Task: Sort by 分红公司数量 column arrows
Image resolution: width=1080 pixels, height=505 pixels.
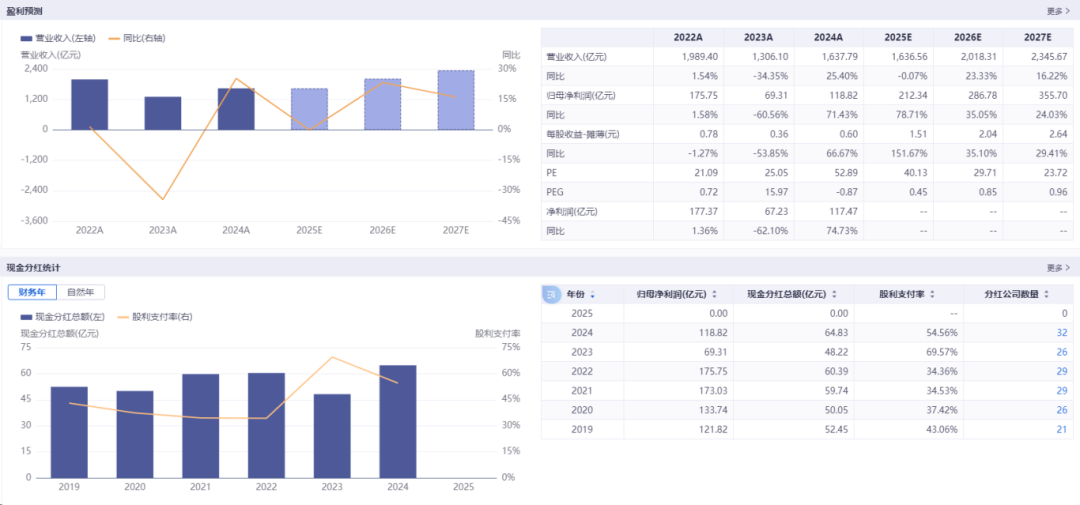Action: [x=1046, y=294]
